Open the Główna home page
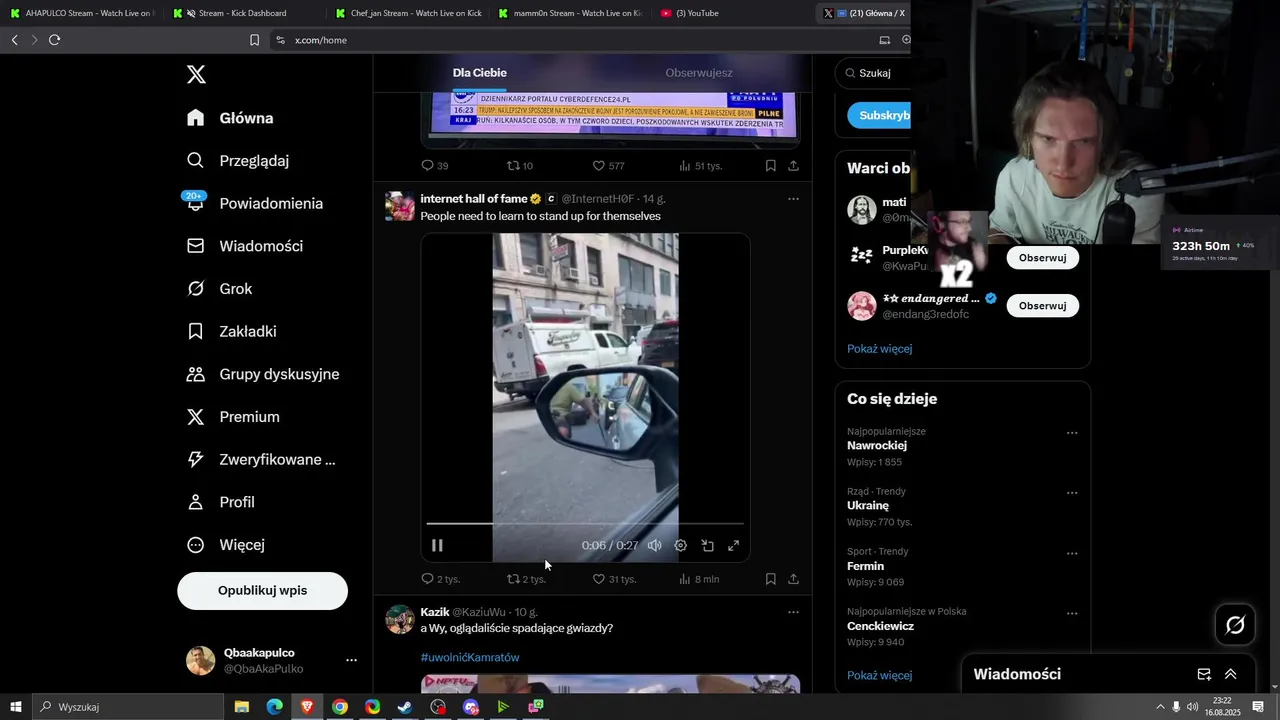The image size is (1280, 720). pyautogui.click(x=230, y=118)
